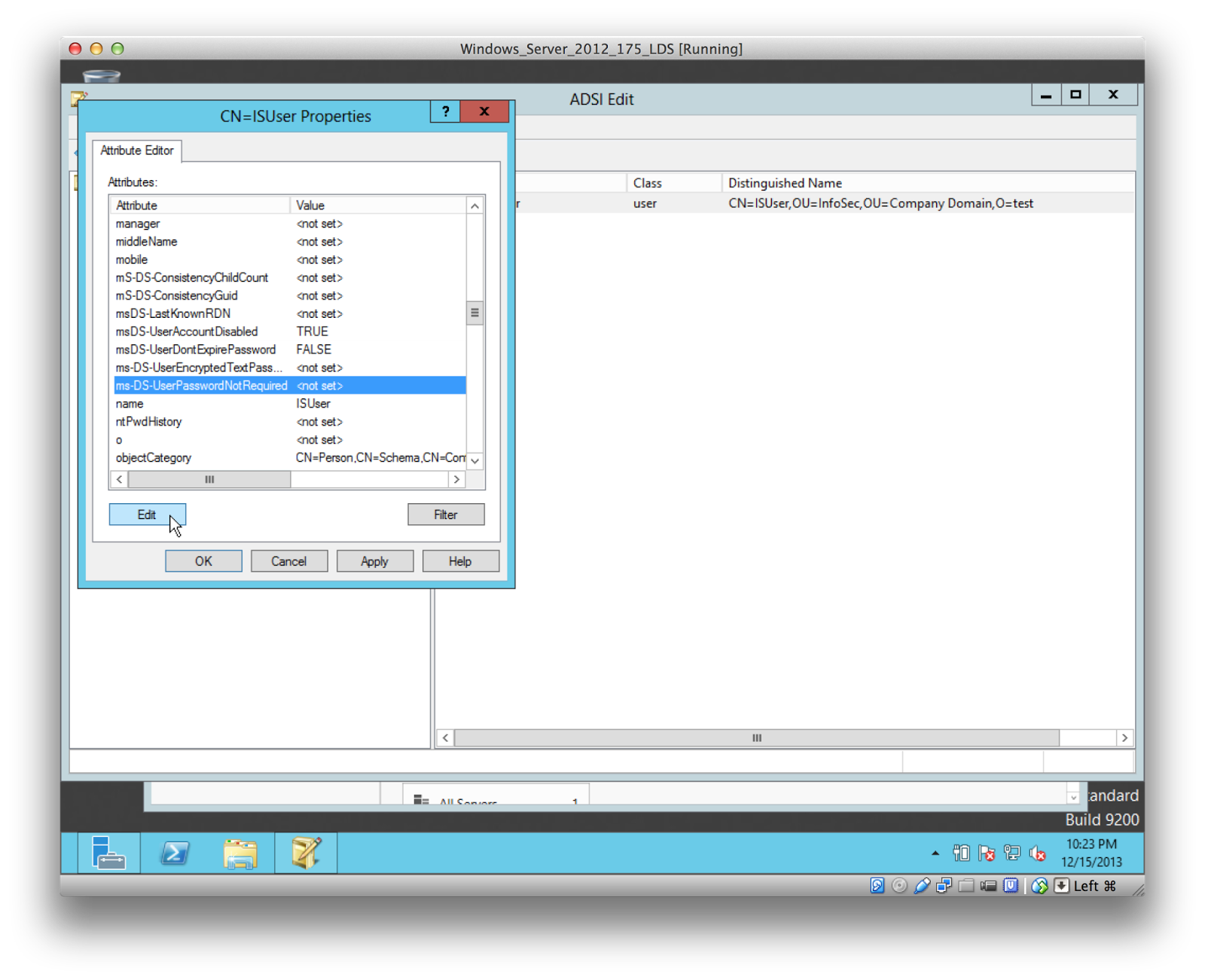Click the muted volume speaker icon

point(1038,853)
